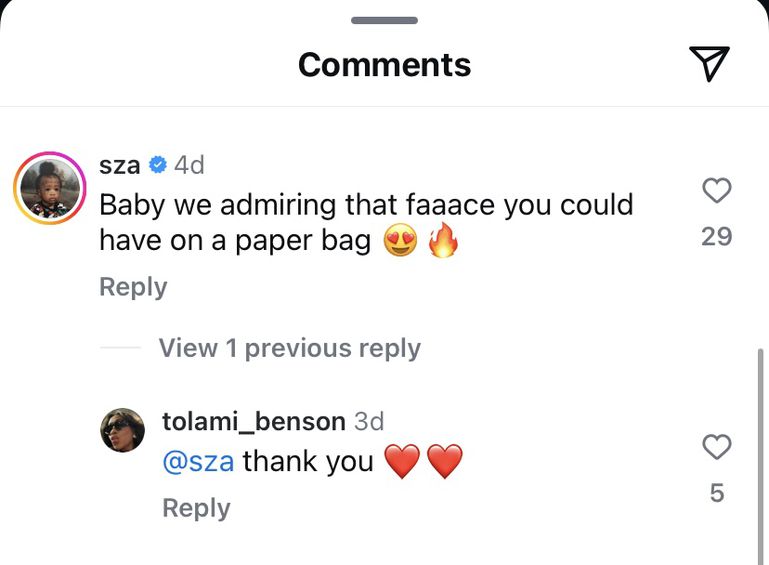
Task: Reply to sza's comment
Action: [x=132, y=287]
